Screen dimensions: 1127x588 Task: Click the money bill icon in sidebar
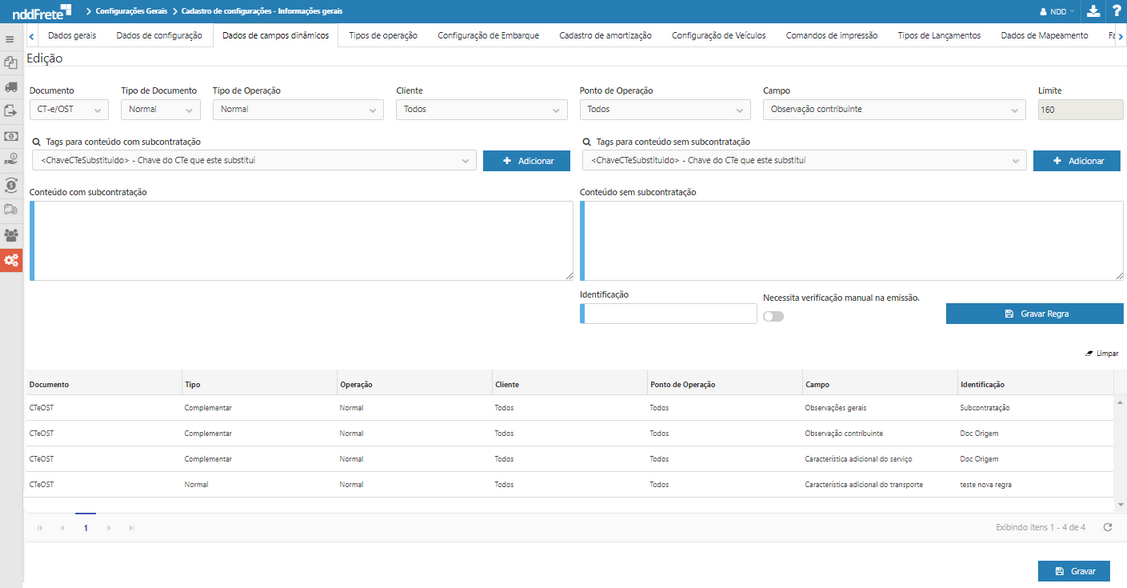coord(11,136)
